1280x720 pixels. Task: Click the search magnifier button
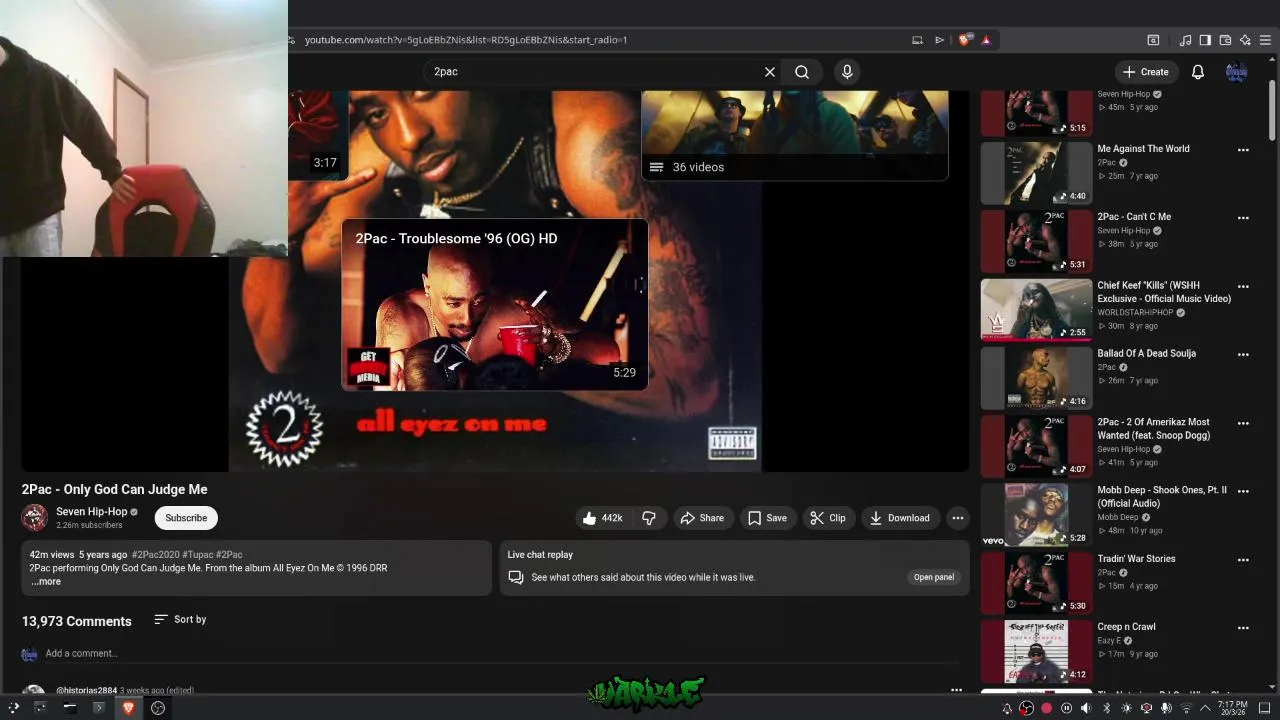[802, 72]
